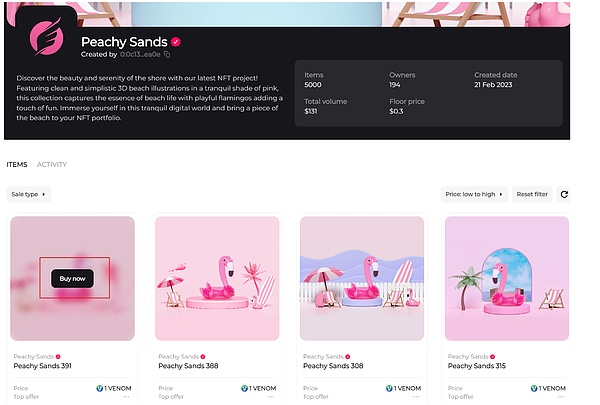Click the verified badge beside the Peachy Sands title
The image size is (600, 405).
tap(176, 42)
